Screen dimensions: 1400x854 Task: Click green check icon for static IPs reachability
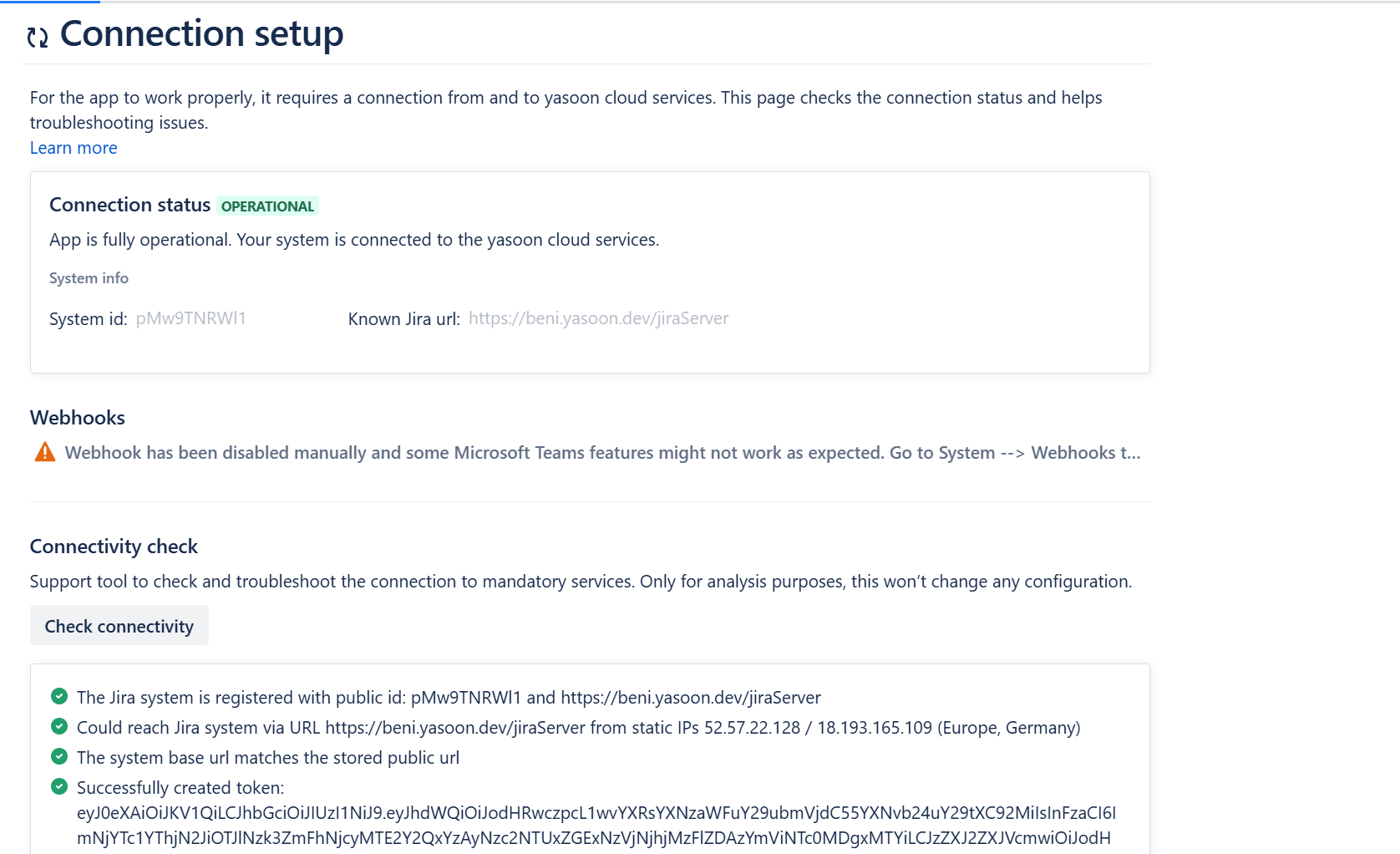pyautogui.click(x=59, y=726)
